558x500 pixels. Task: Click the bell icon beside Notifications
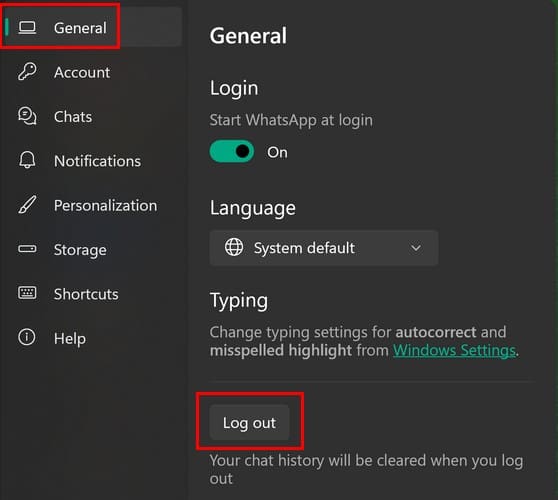pyautogui.click(x=27, y=160)
